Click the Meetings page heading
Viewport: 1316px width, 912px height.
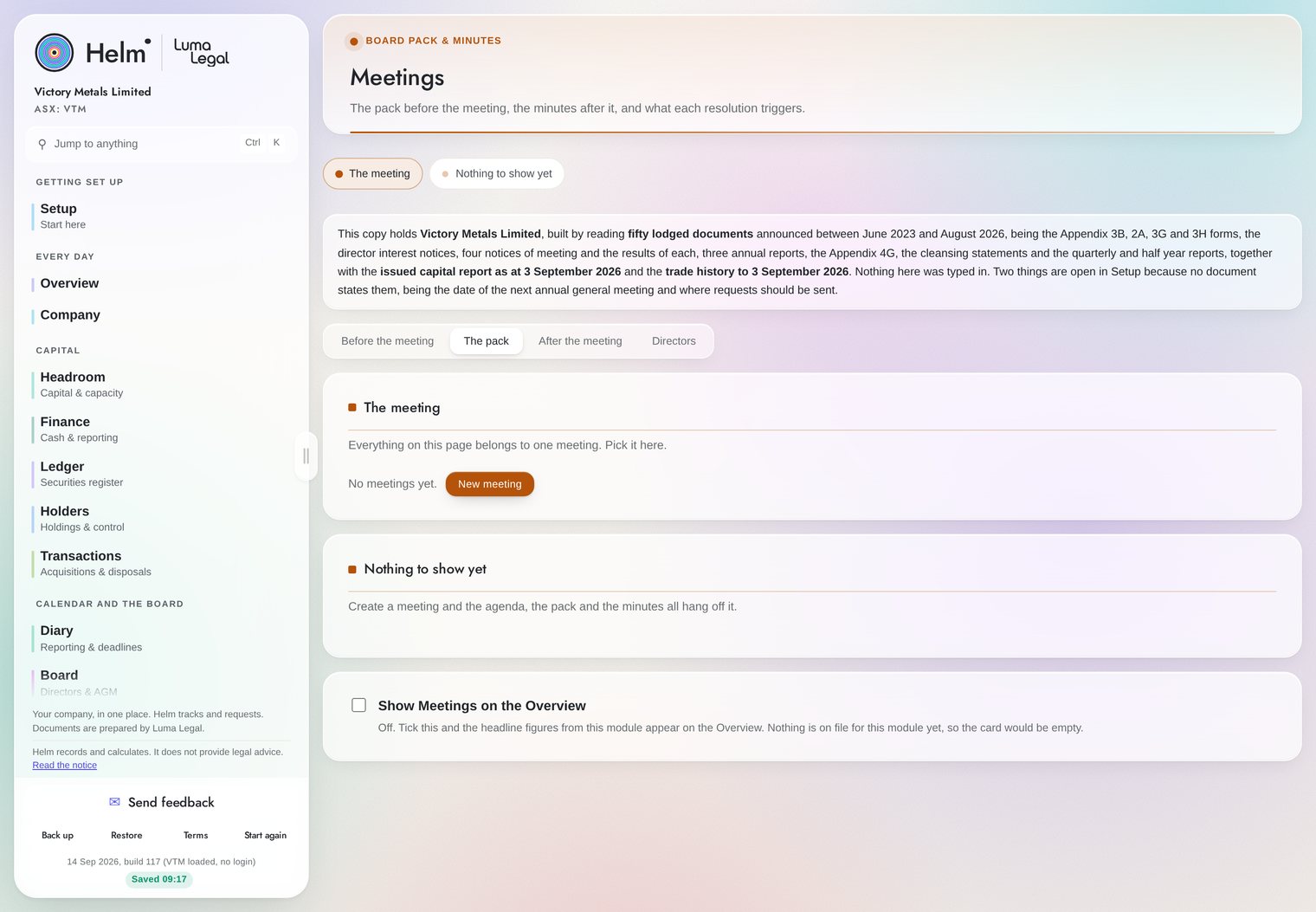click(x=397, y=77)
